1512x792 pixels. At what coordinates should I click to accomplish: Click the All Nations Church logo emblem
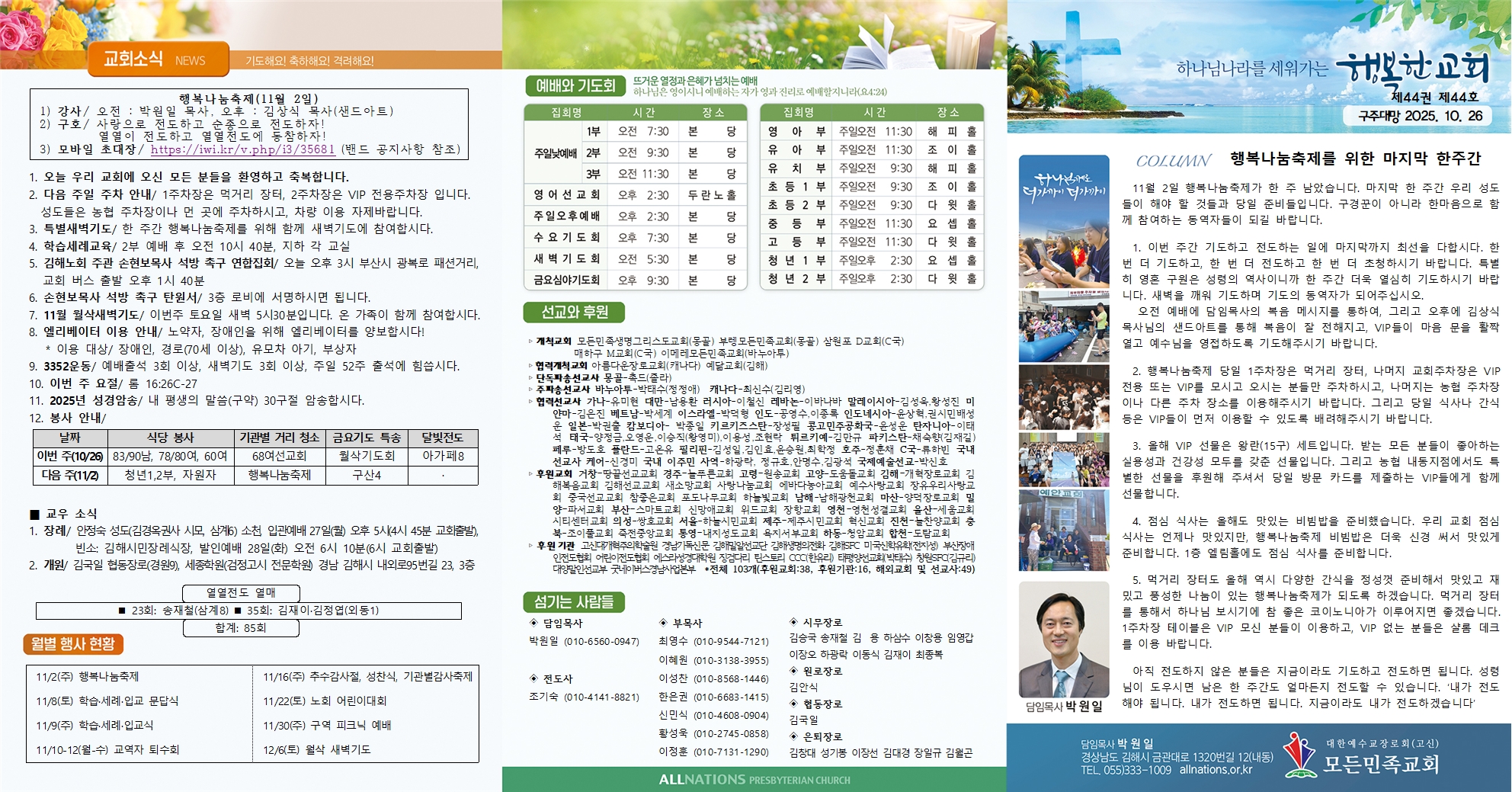[x=1299, y=755]
